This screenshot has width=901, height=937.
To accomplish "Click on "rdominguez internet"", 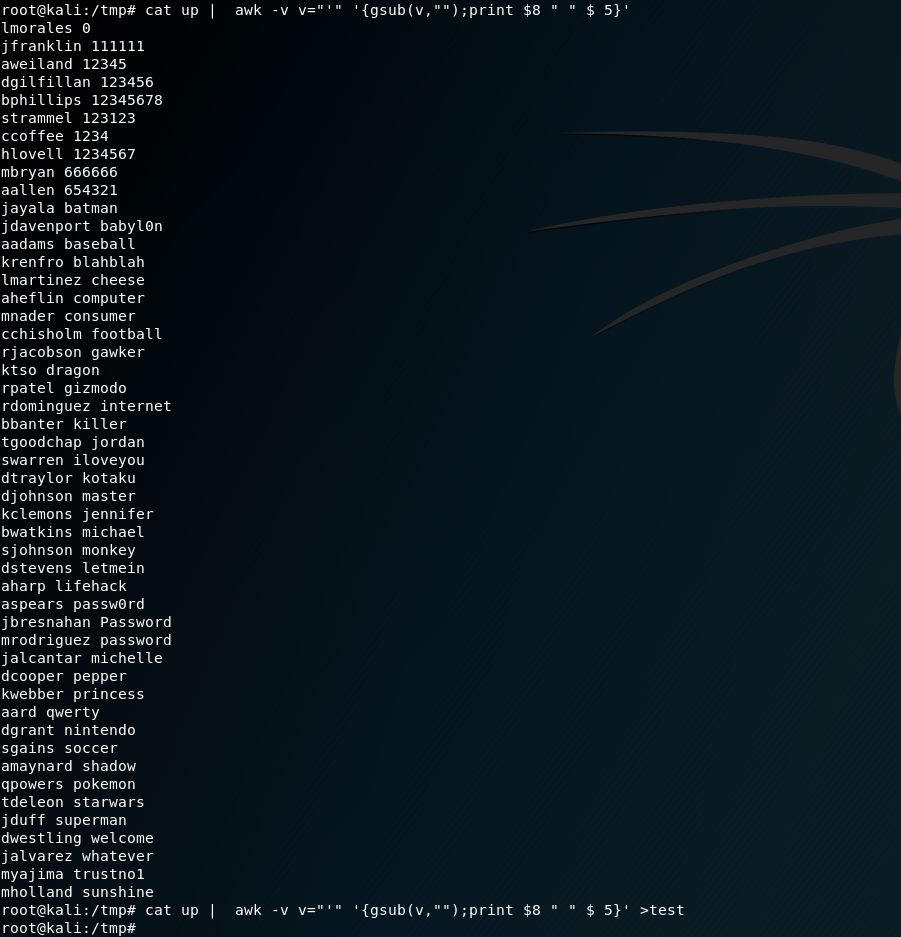I will click(87, 406).
